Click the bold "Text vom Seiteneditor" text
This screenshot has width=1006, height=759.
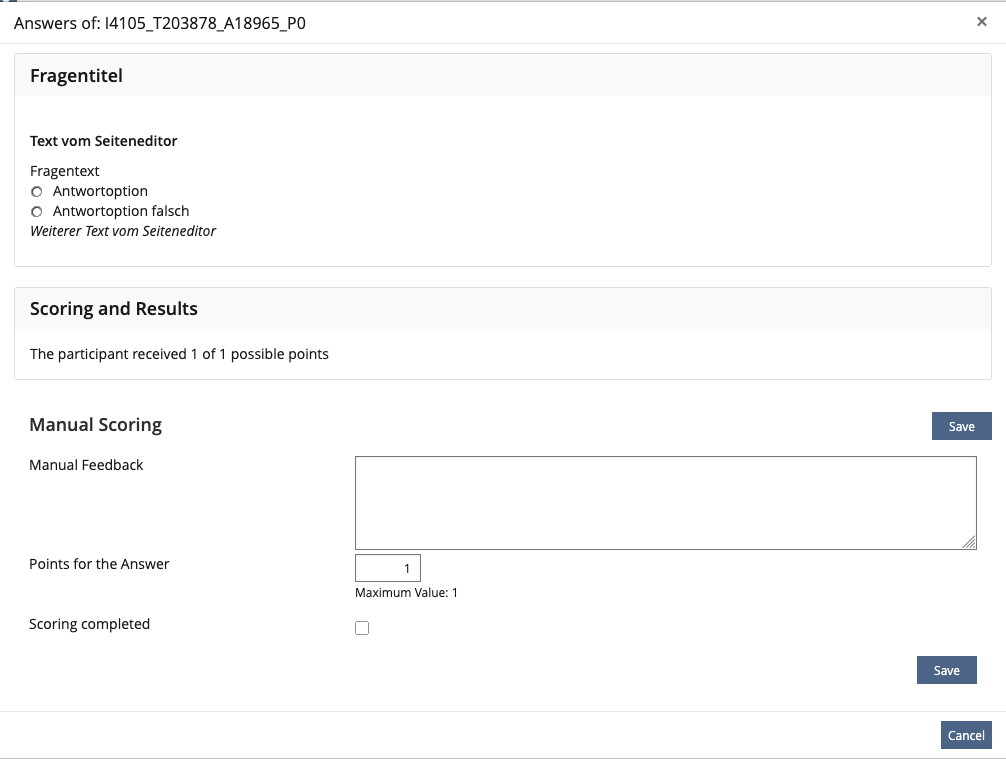pyautogui.click(x=103, y=141)
